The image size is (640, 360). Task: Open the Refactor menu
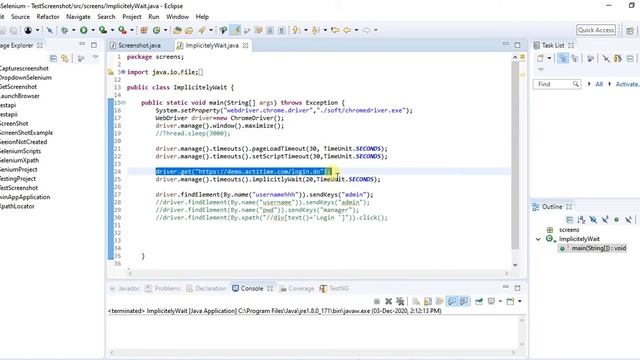pyautogui.click(x=48, y=17)
